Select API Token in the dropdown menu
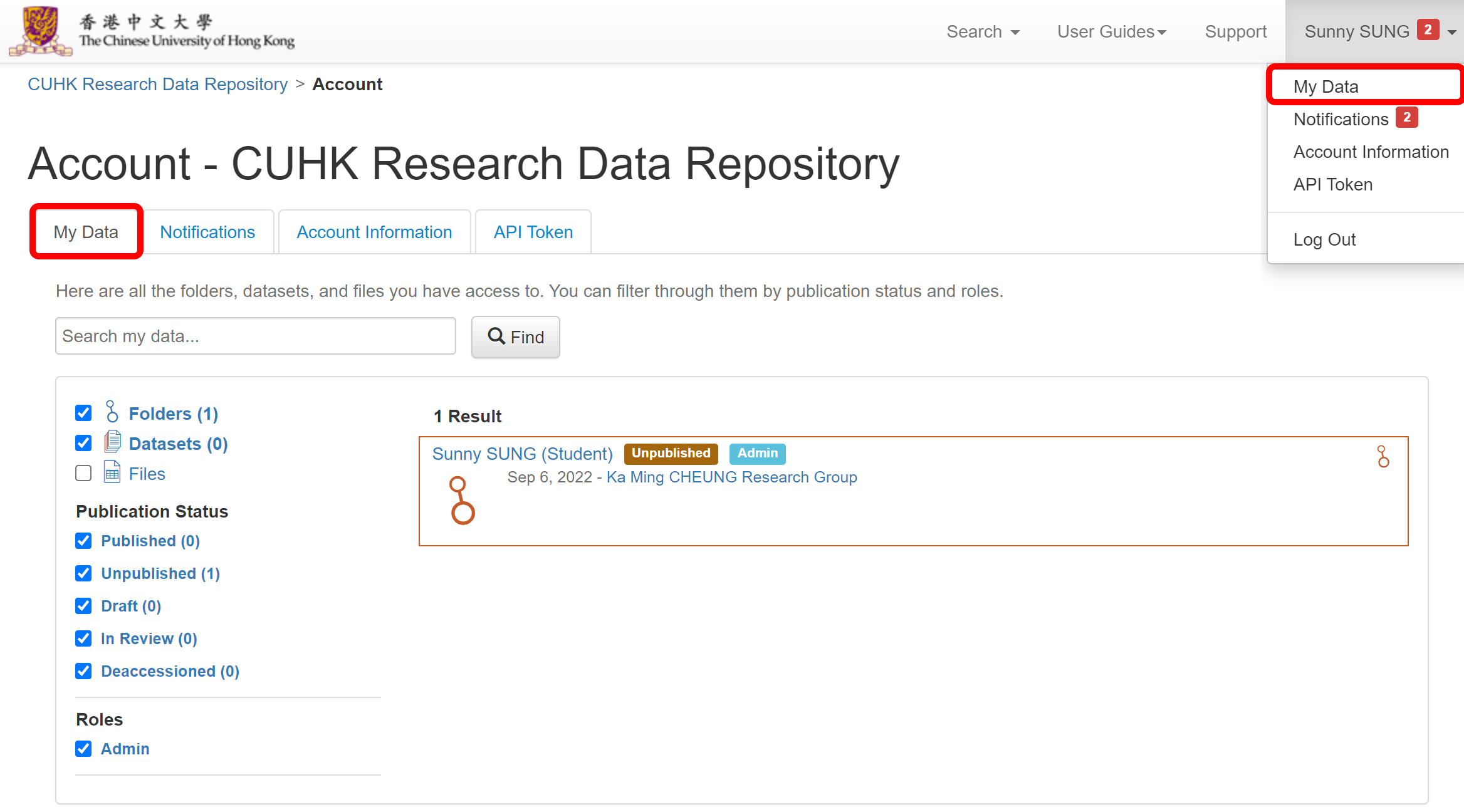Screen dimensions: 1464x812 tap(1366, 184)
